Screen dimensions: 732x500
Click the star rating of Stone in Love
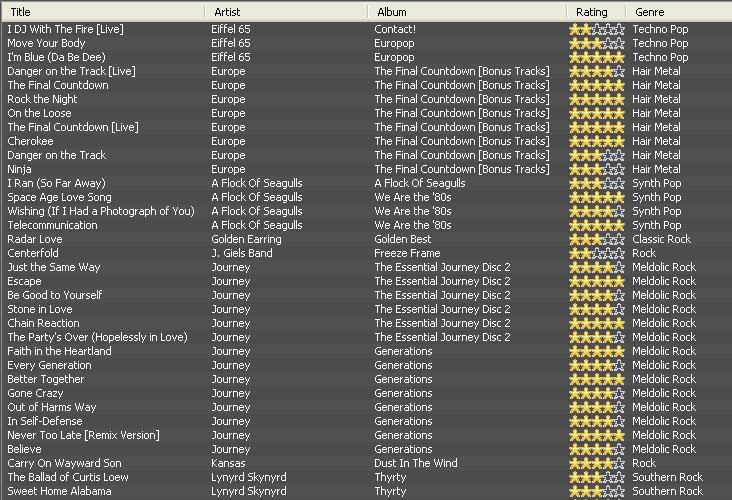(597, 310)
